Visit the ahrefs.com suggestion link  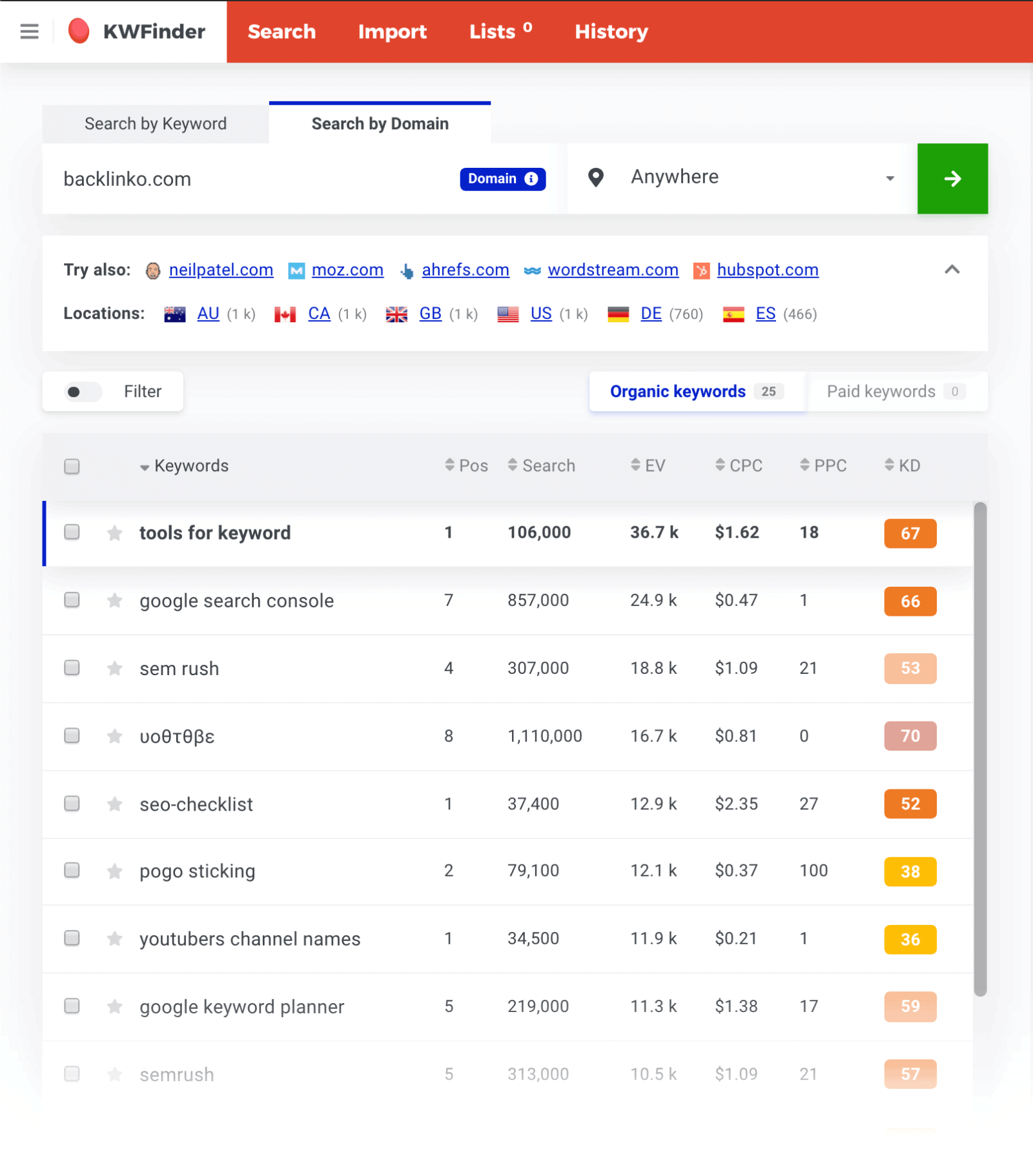(465, 270)
